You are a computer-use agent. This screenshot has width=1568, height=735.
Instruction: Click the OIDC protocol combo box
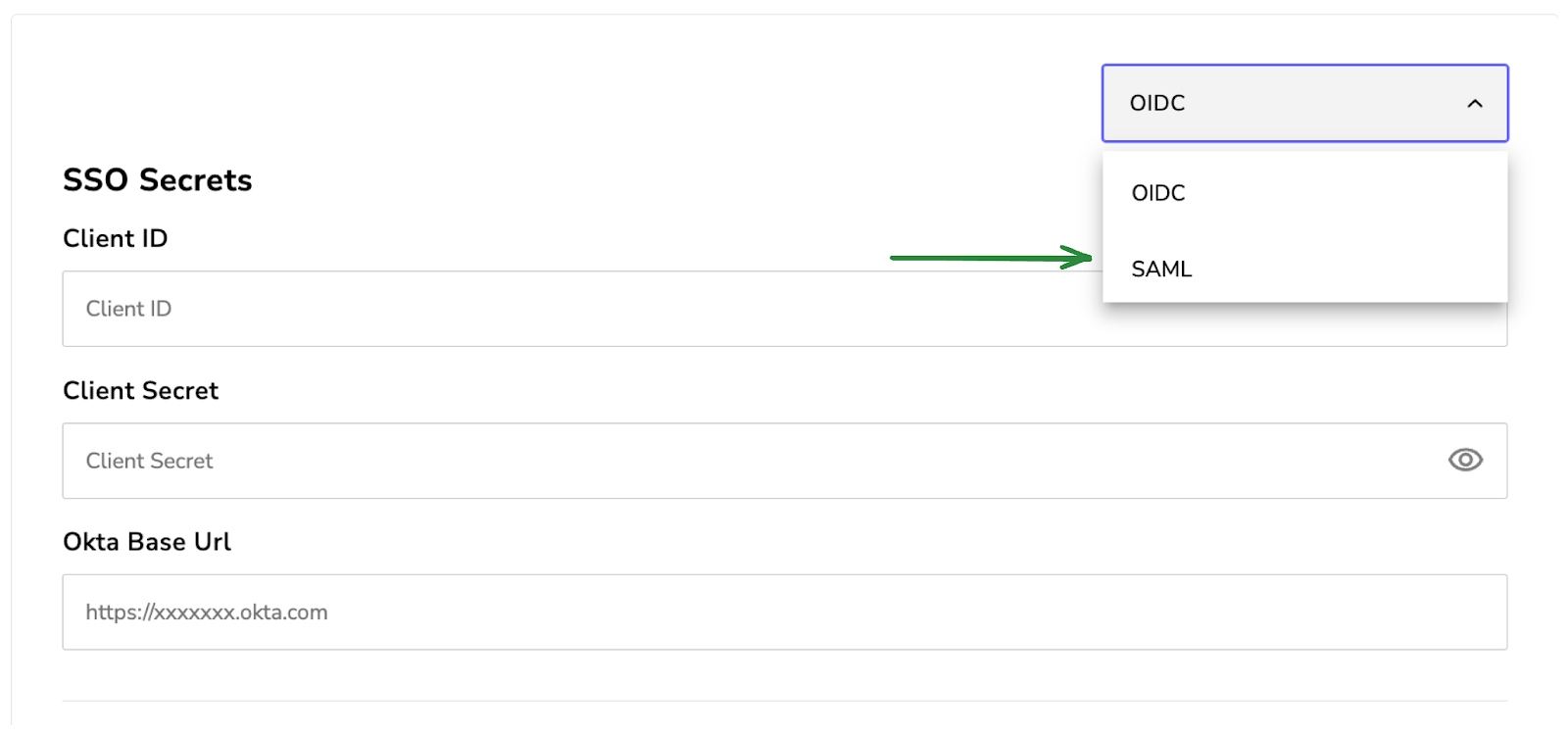pyautogui.click(x=1304, y=103)
